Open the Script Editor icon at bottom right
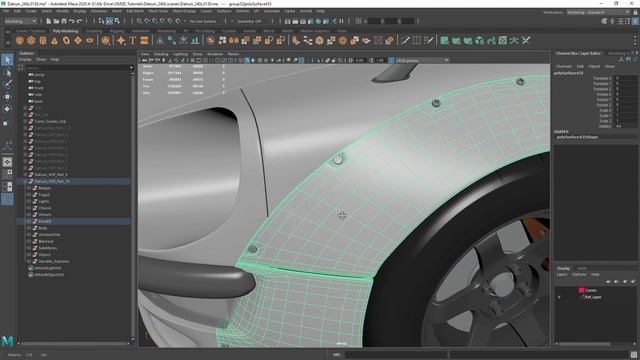 coord(634,355)
